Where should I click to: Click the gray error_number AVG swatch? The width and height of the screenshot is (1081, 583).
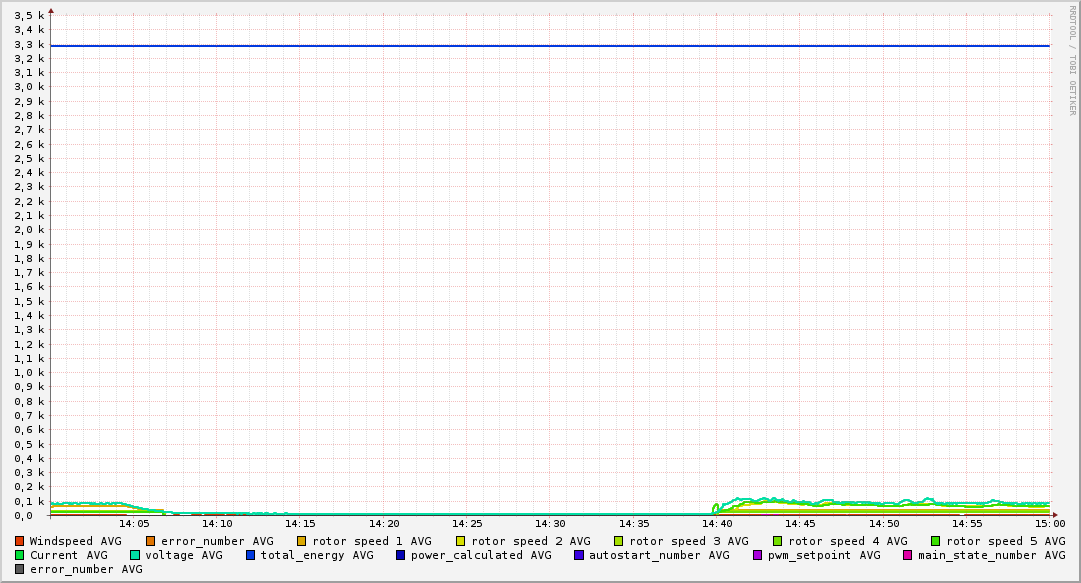(x=20, y=569)
